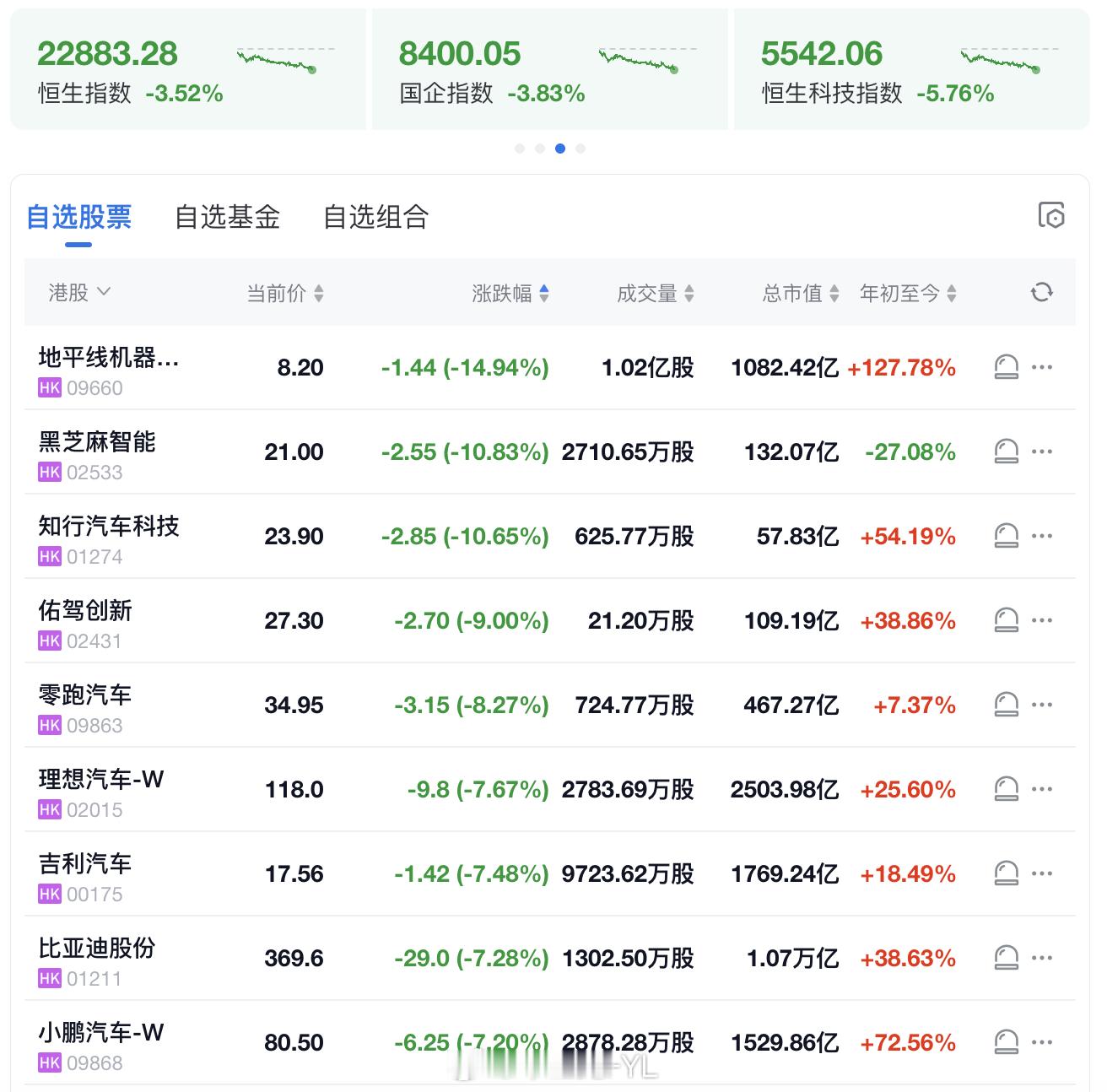Click year-to-date value -27.08%
The height and width of the screenshot is (1092, 1107).
point(910,452)
